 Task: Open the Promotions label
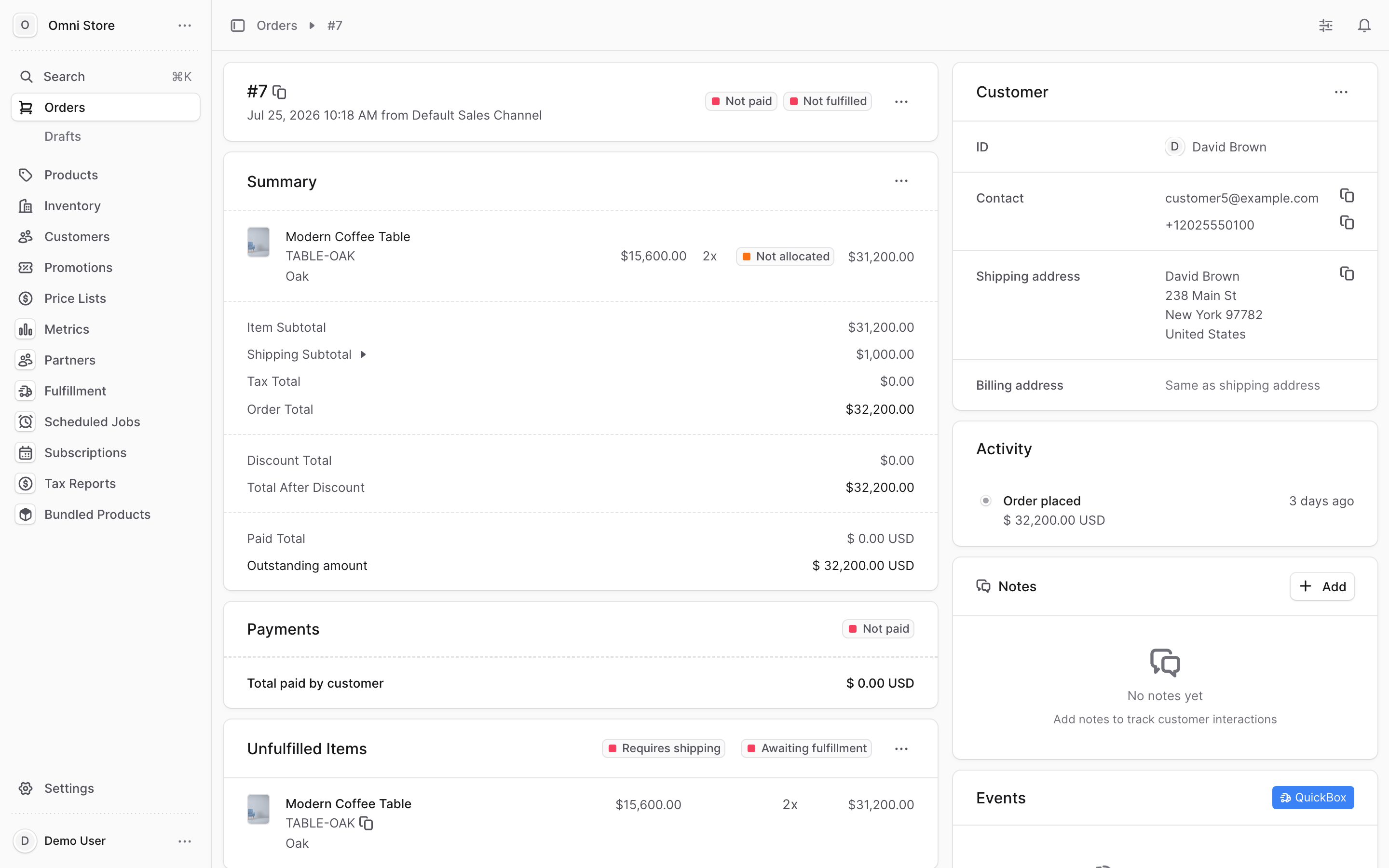[78, 268]
